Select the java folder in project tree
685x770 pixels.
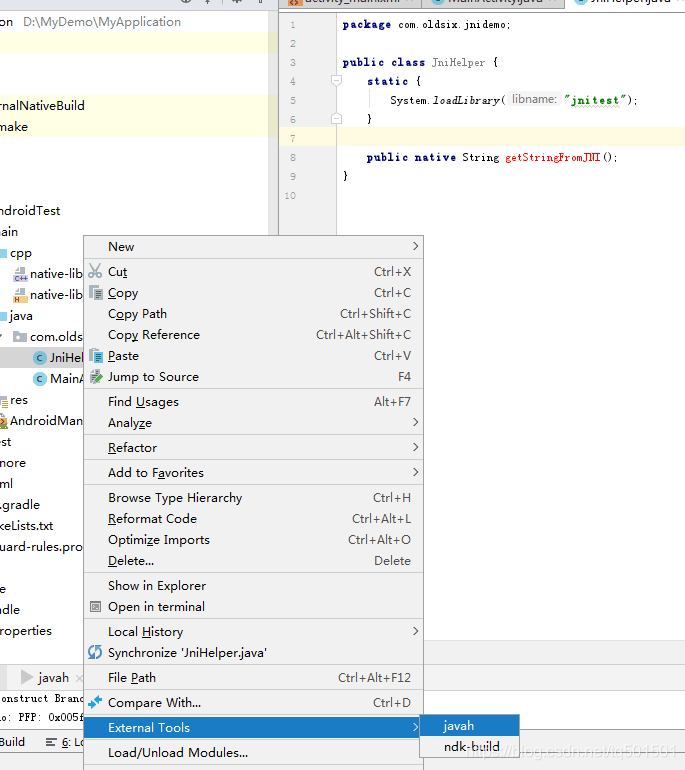point(21,316)
